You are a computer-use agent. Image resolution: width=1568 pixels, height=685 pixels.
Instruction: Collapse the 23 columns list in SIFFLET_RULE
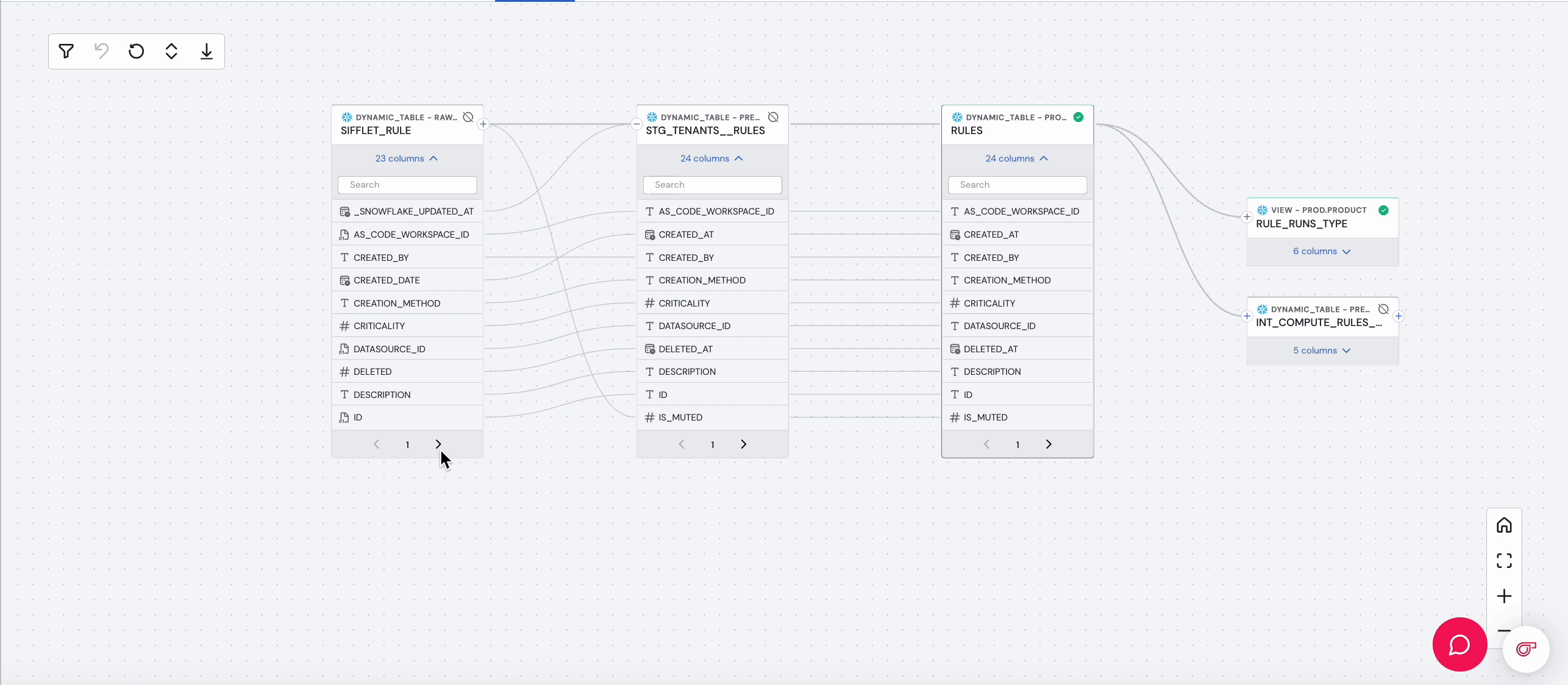coord(407,158)
